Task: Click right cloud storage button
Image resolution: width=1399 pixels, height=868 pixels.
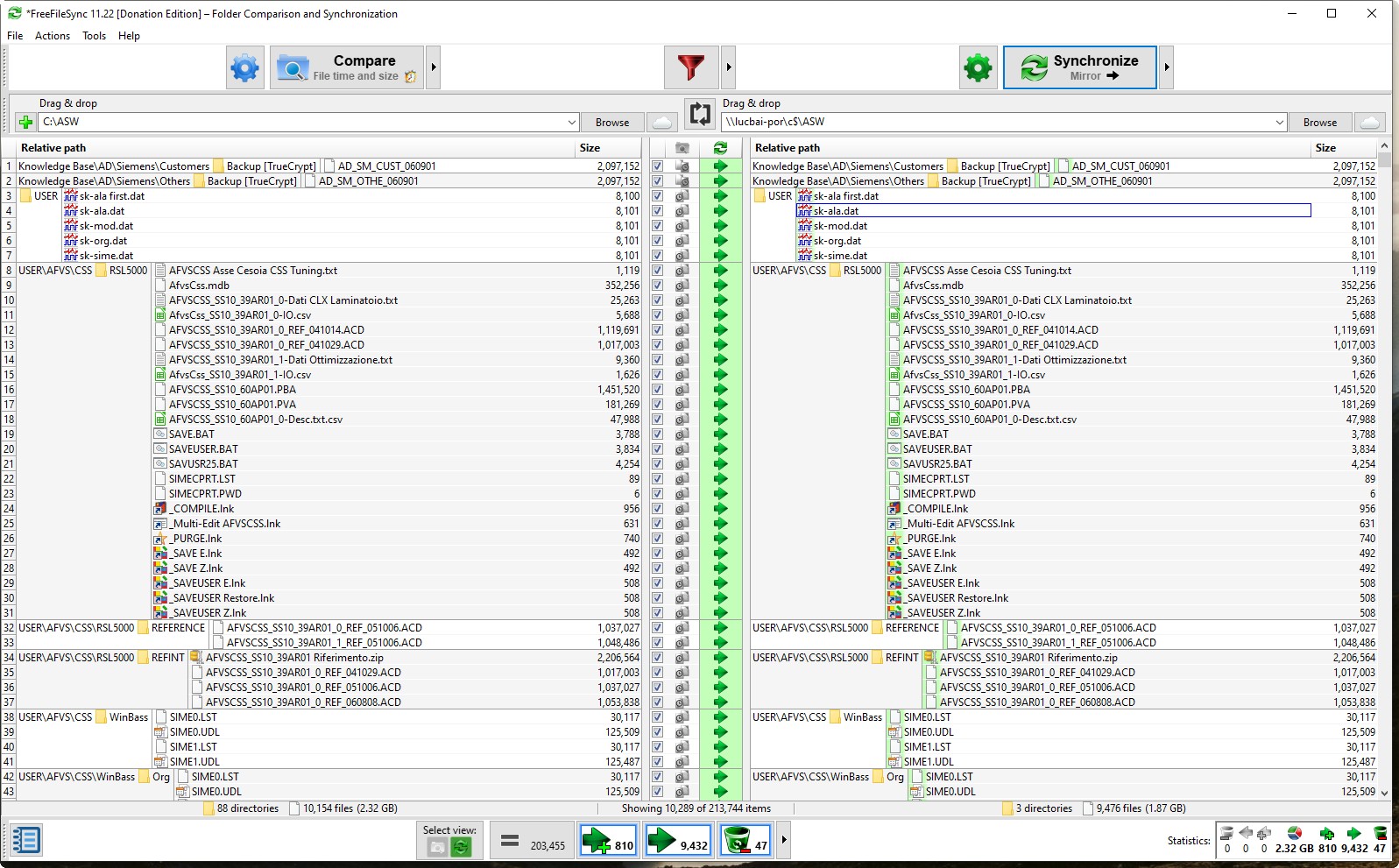Action: point(1370,123)
